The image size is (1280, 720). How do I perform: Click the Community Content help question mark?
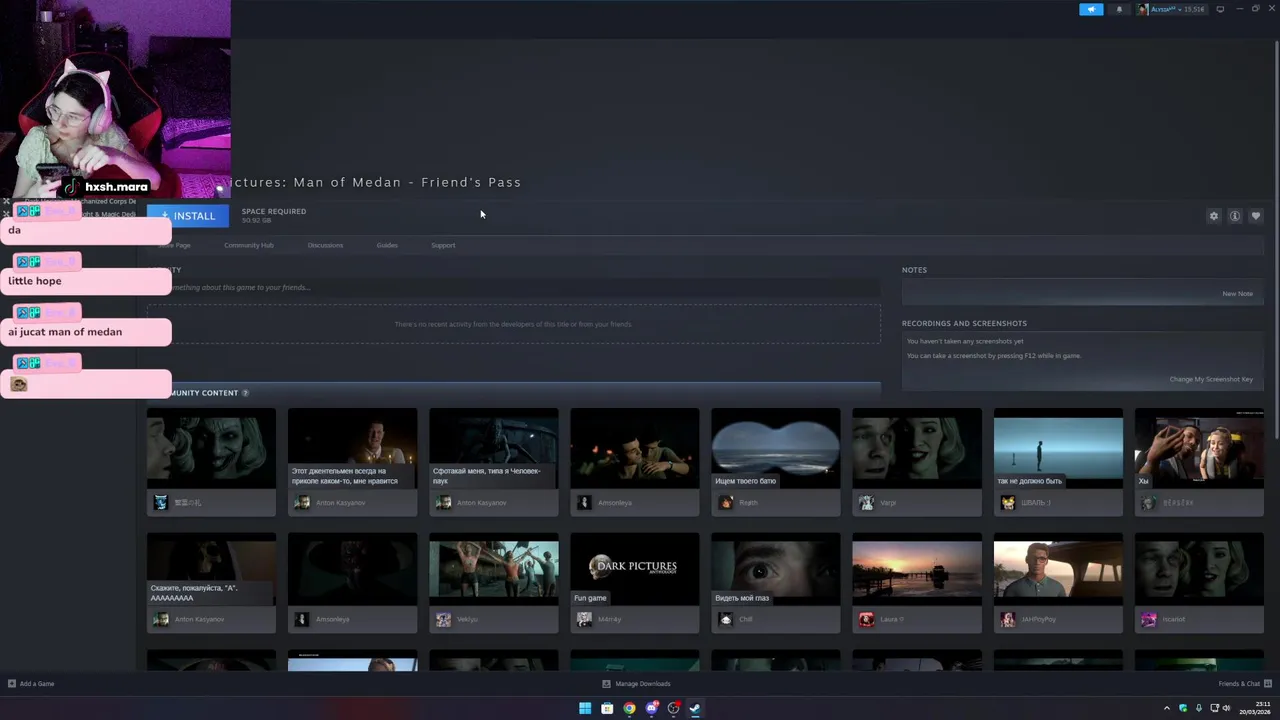[x=245, y=393]
